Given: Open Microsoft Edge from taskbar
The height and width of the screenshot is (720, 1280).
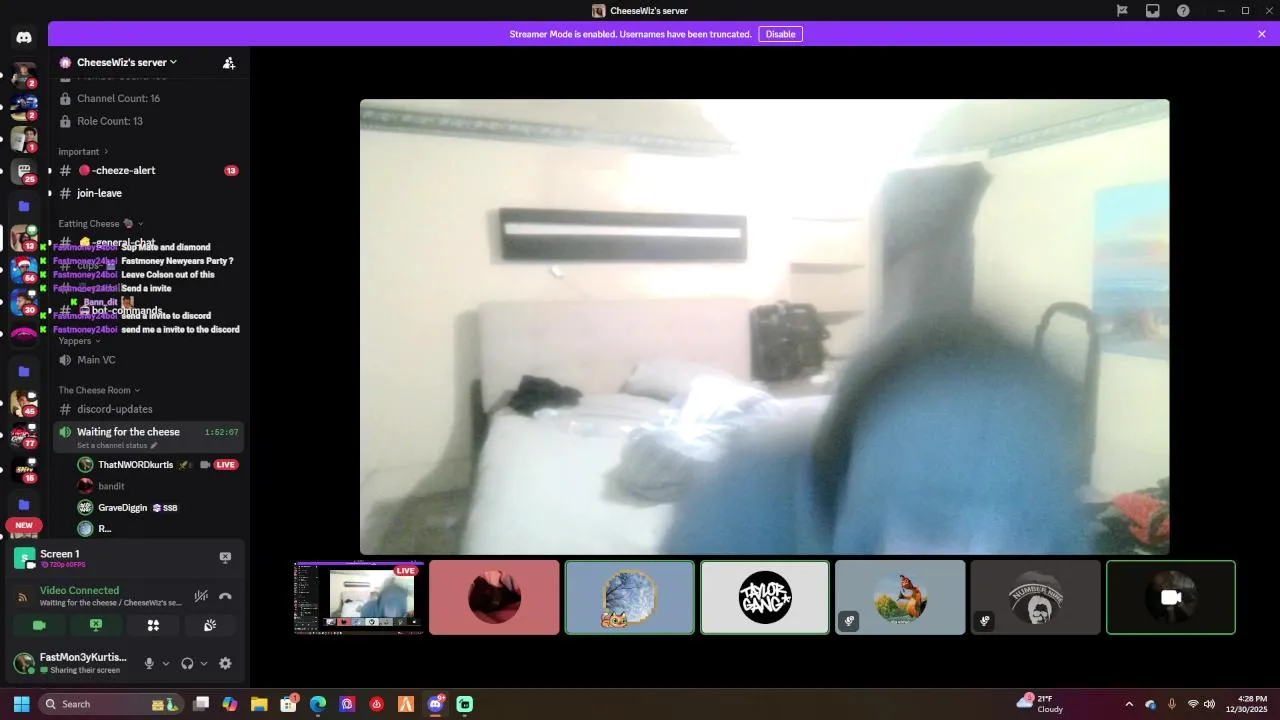Looking at the screenshot, I should coord(318,704).
